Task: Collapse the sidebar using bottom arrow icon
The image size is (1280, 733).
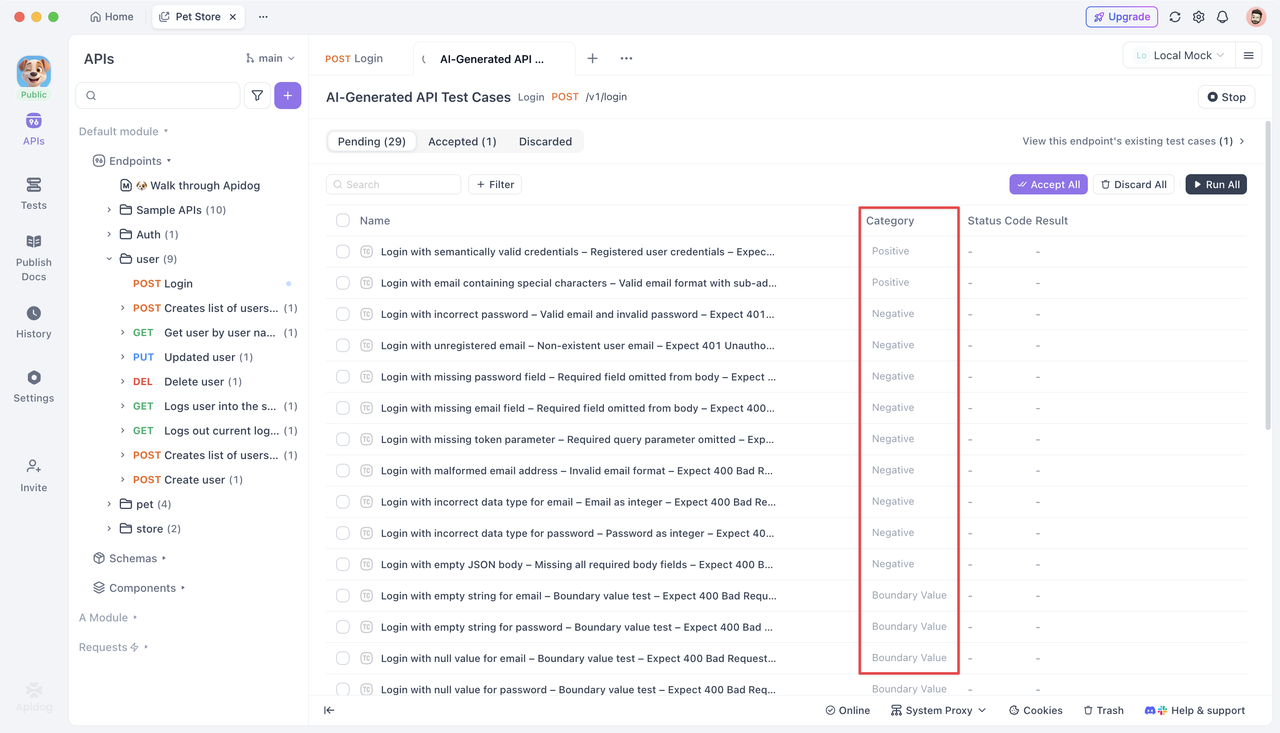Action: click(329, 710)
